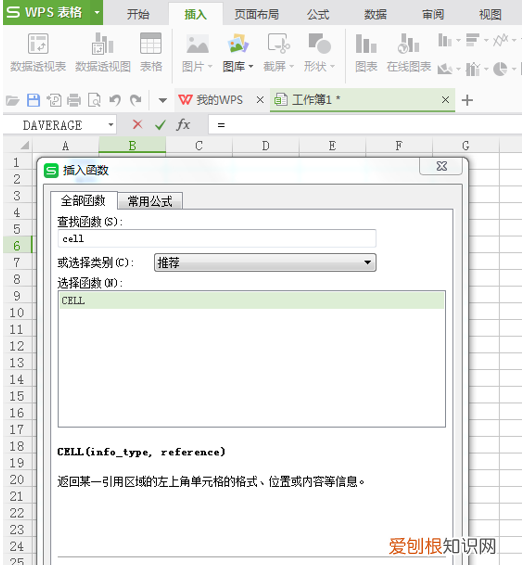The height and width of the screenshot is (565, 522).
Task: Close the 我的WPS tab
Action: tap(260, 100)
